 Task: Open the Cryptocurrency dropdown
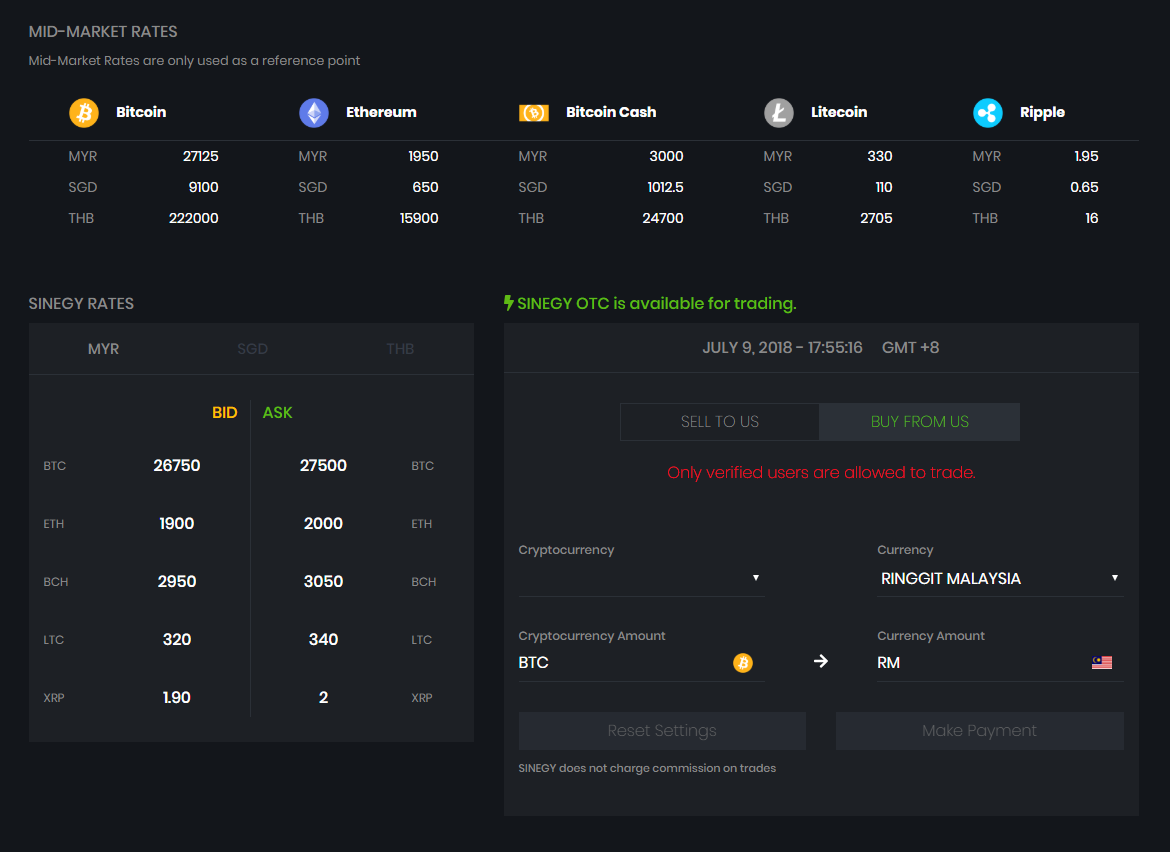[x=641, y=578]
